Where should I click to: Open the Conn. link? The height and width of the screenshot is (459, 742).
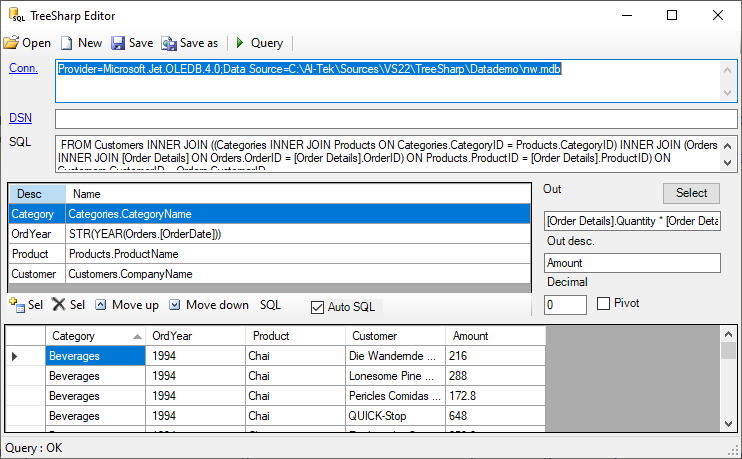point(23,68)
